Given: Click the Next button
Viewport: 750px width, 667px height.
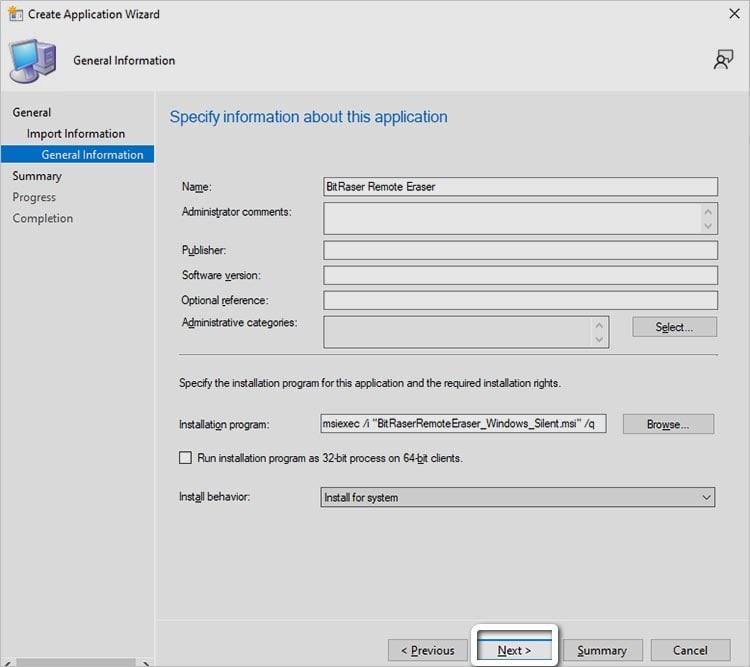Looking at the screenshot, I should [514, 650].
